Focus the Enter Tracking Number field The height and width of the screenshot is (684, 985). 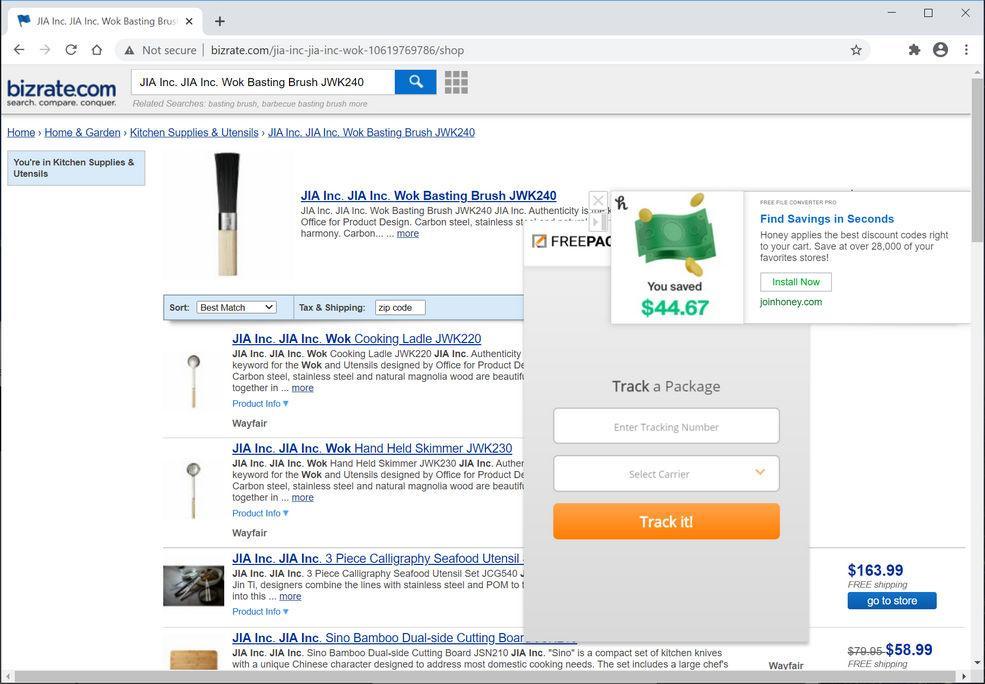point(666,426)
